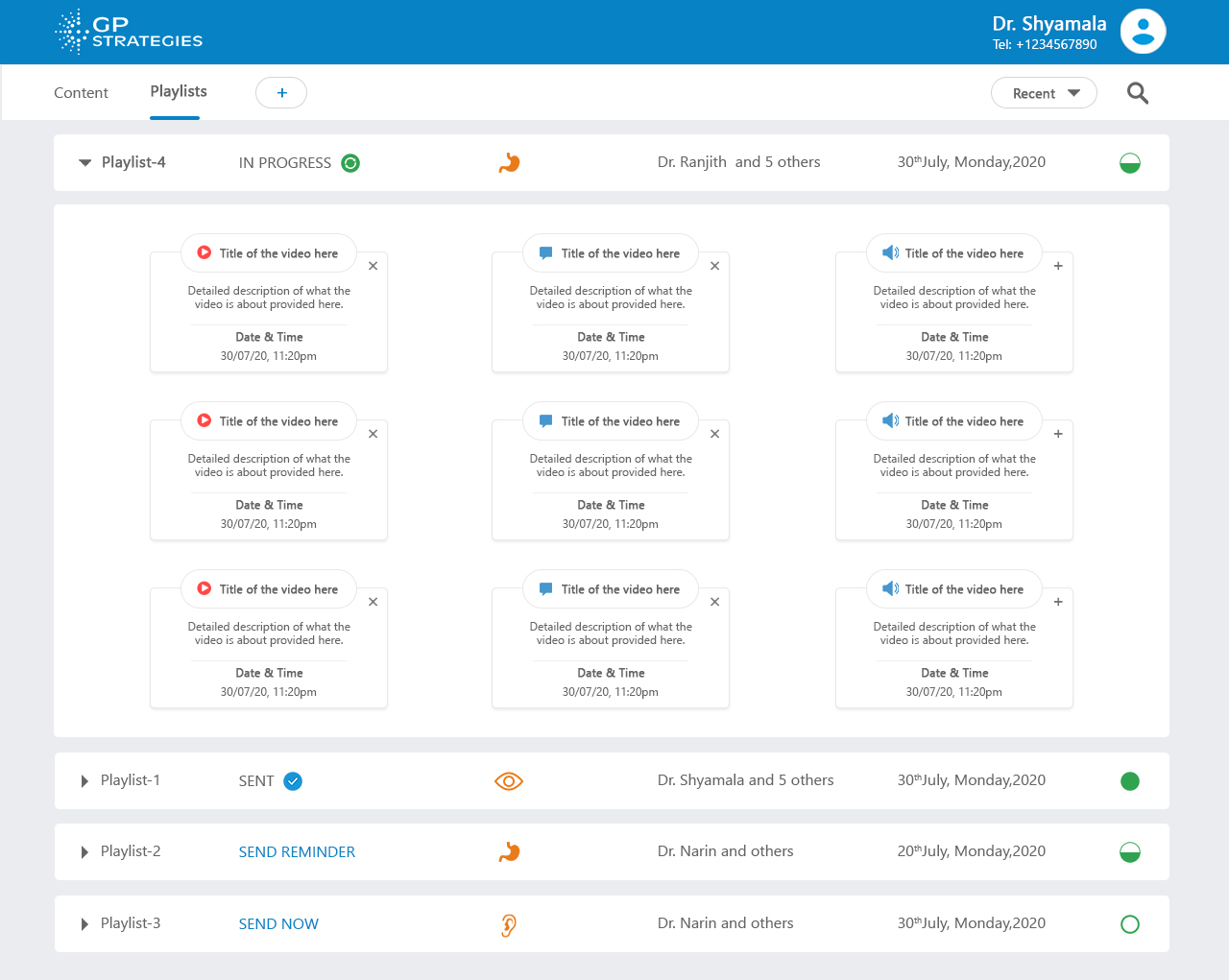Click the stomach icon in Playlist-2 row

click(509, 852)
